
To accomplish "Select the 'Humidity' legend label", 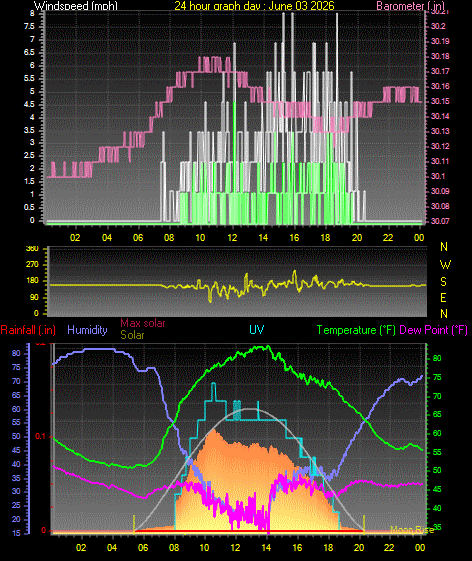I will (87, 330).
